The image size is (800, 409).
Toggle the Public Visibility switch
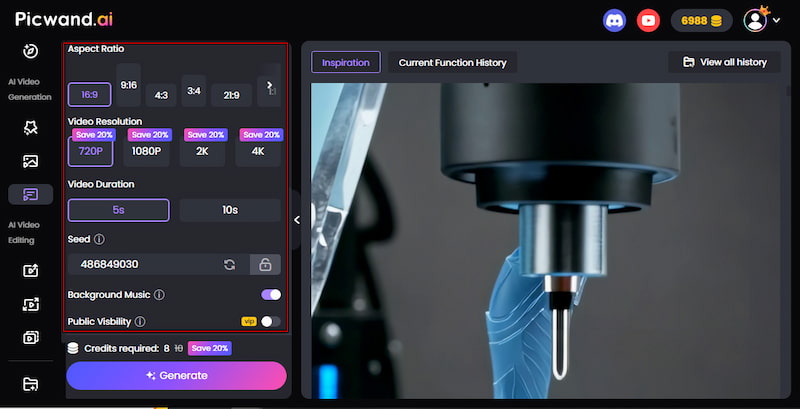pos(271,322)
